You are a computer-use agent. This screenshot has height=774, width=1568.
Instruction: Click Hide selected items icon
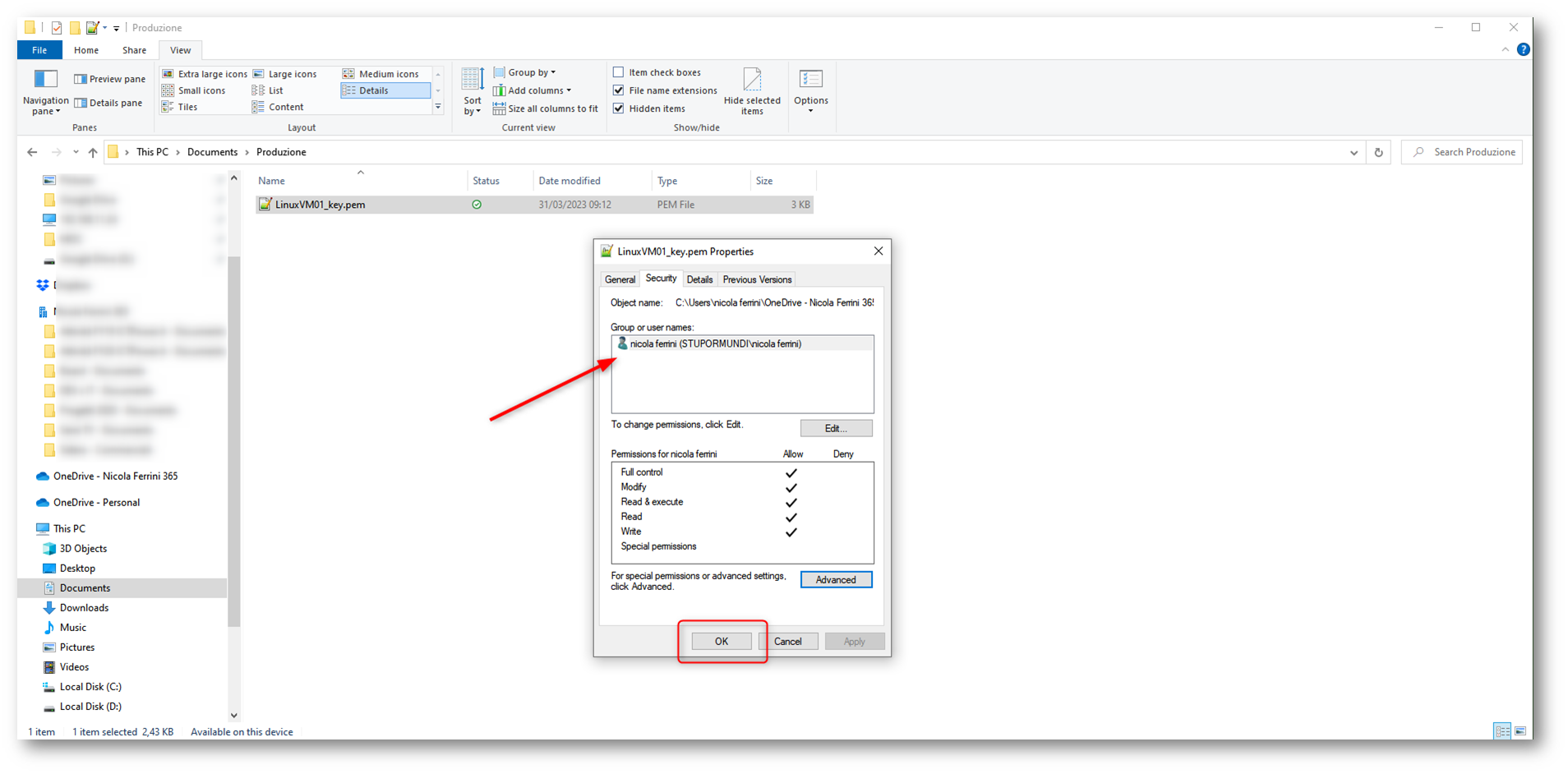(752, 80)
